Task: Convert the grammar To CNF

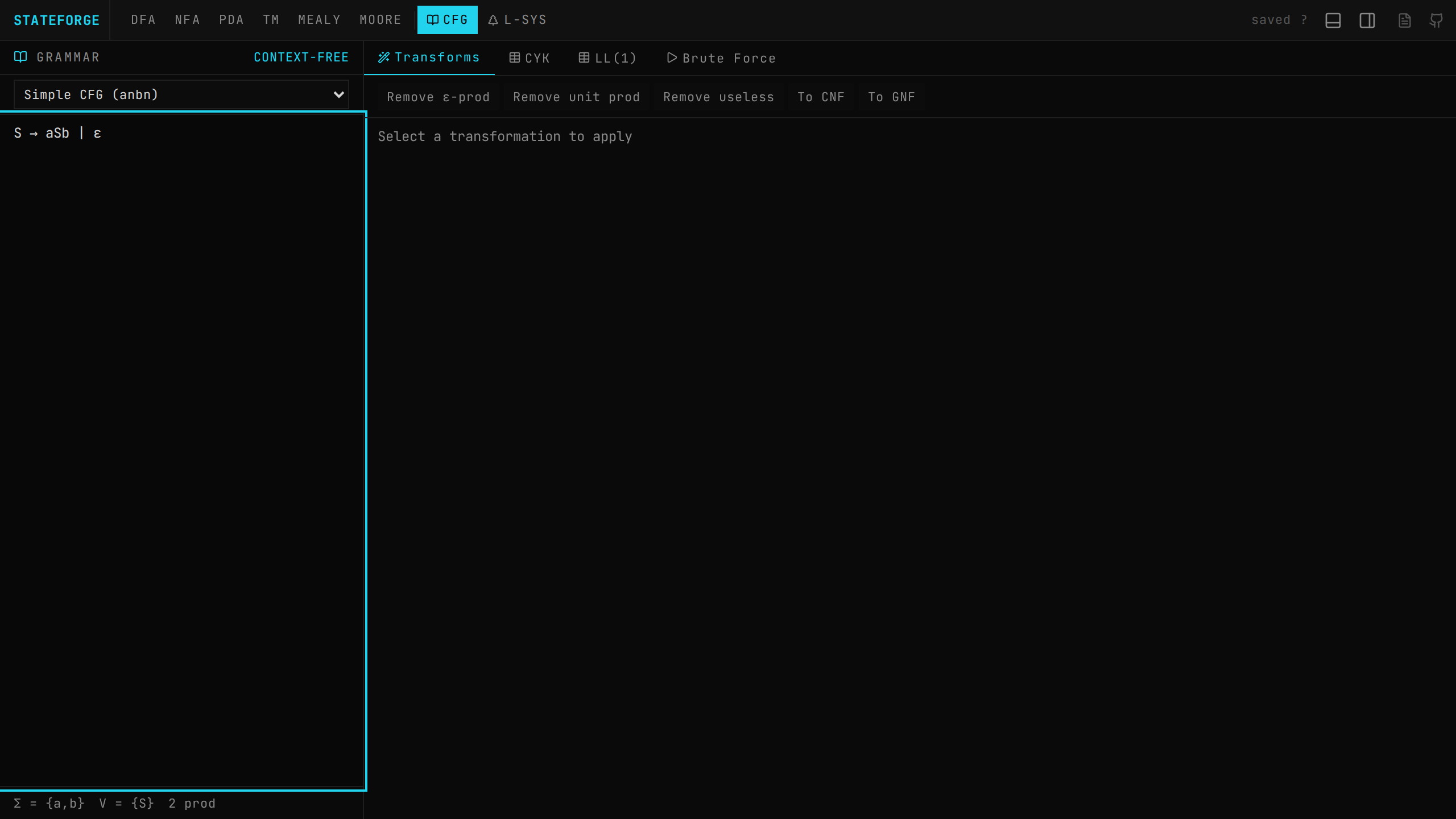Action: (821, 97)
